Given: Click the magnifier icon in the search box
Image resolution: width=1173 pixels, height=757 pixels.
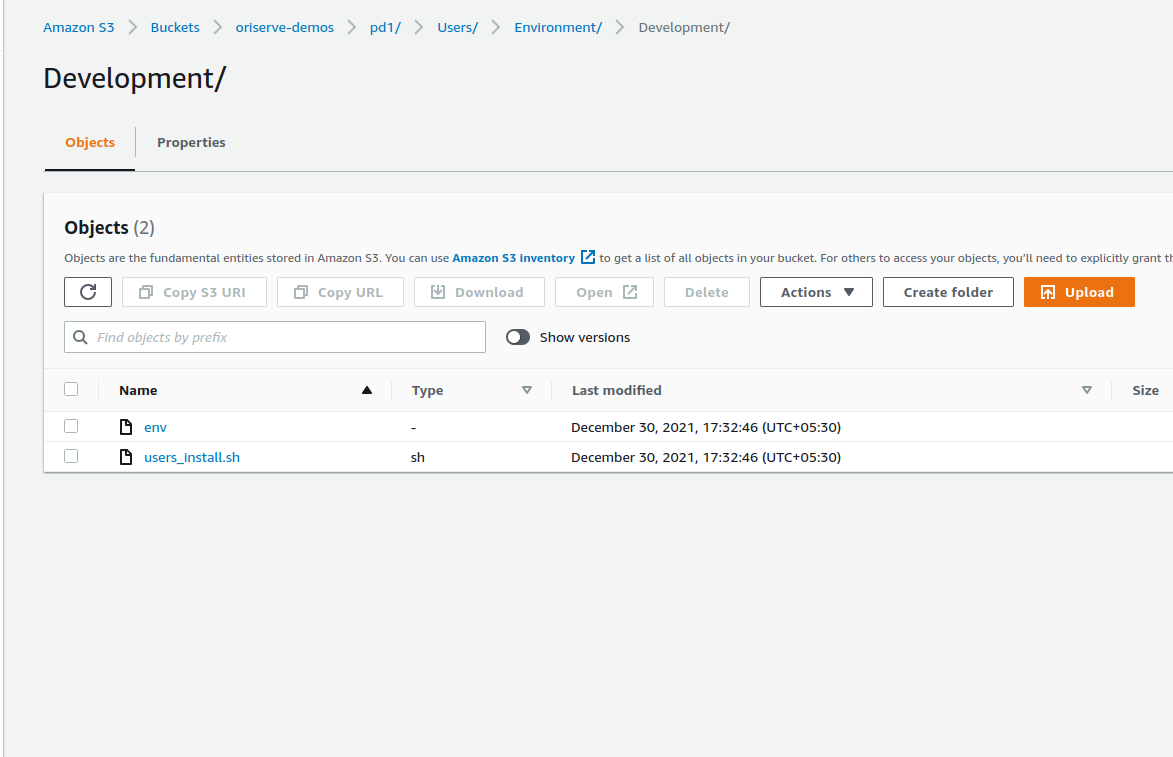Looking at the screenshot, I should pyautogui.click(x=81, y=338).
